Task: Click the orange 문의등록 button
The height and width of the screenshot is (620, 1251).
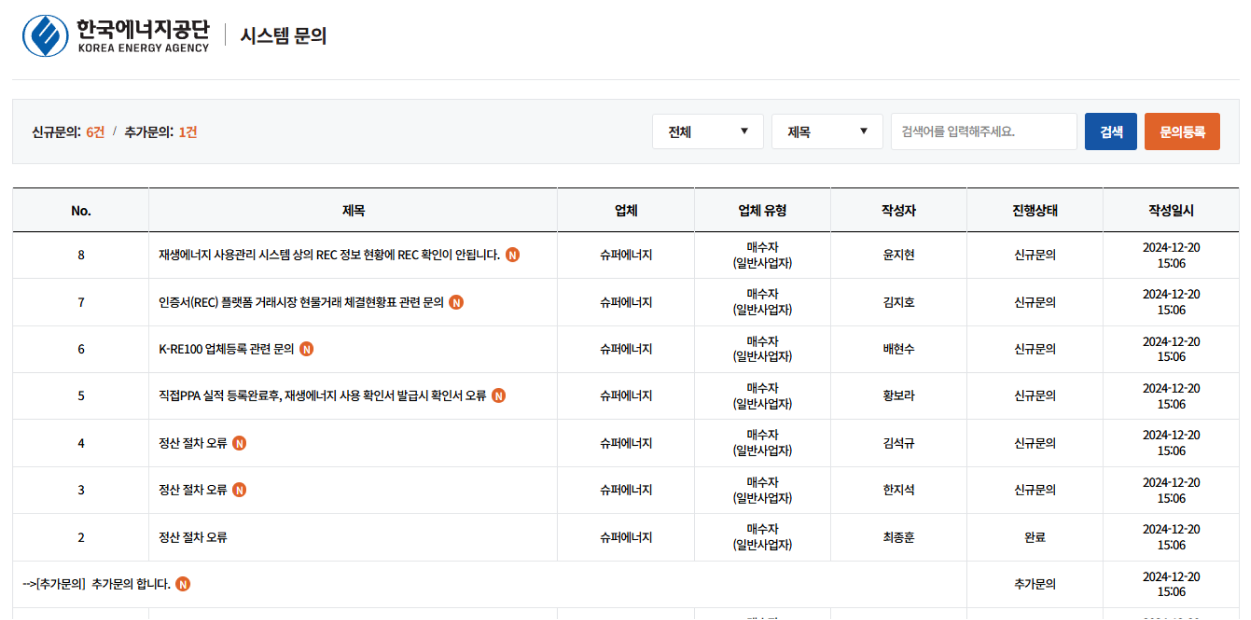Action: click(x=1181, y=132)
